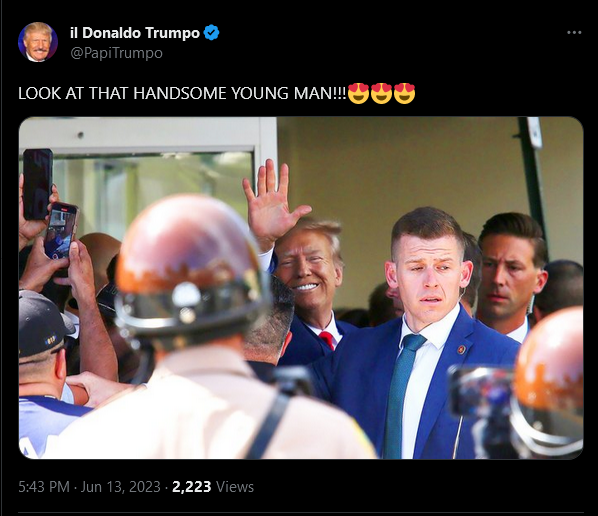This screenshot has width=598, height=516.
Task: Open the poster's round profile avatar
Action: [x=38, y=42]
